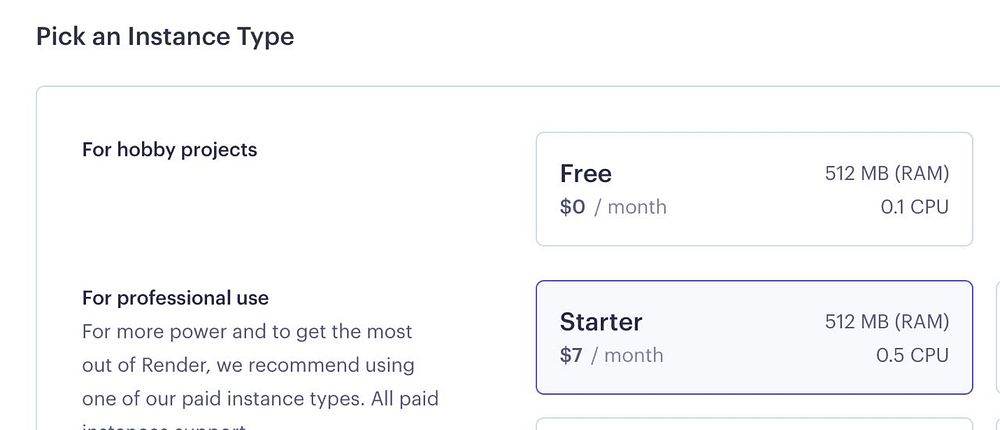Viewport: 1000px width, 430px height.
Task: Click the 0.5 CPU spec label
Action: 912,355
